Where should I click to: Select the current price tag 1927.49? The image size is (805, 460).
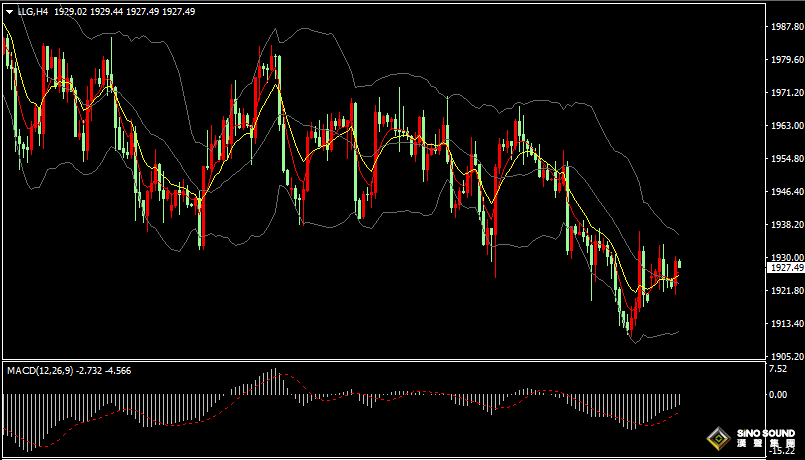click(x=785, y=268)
